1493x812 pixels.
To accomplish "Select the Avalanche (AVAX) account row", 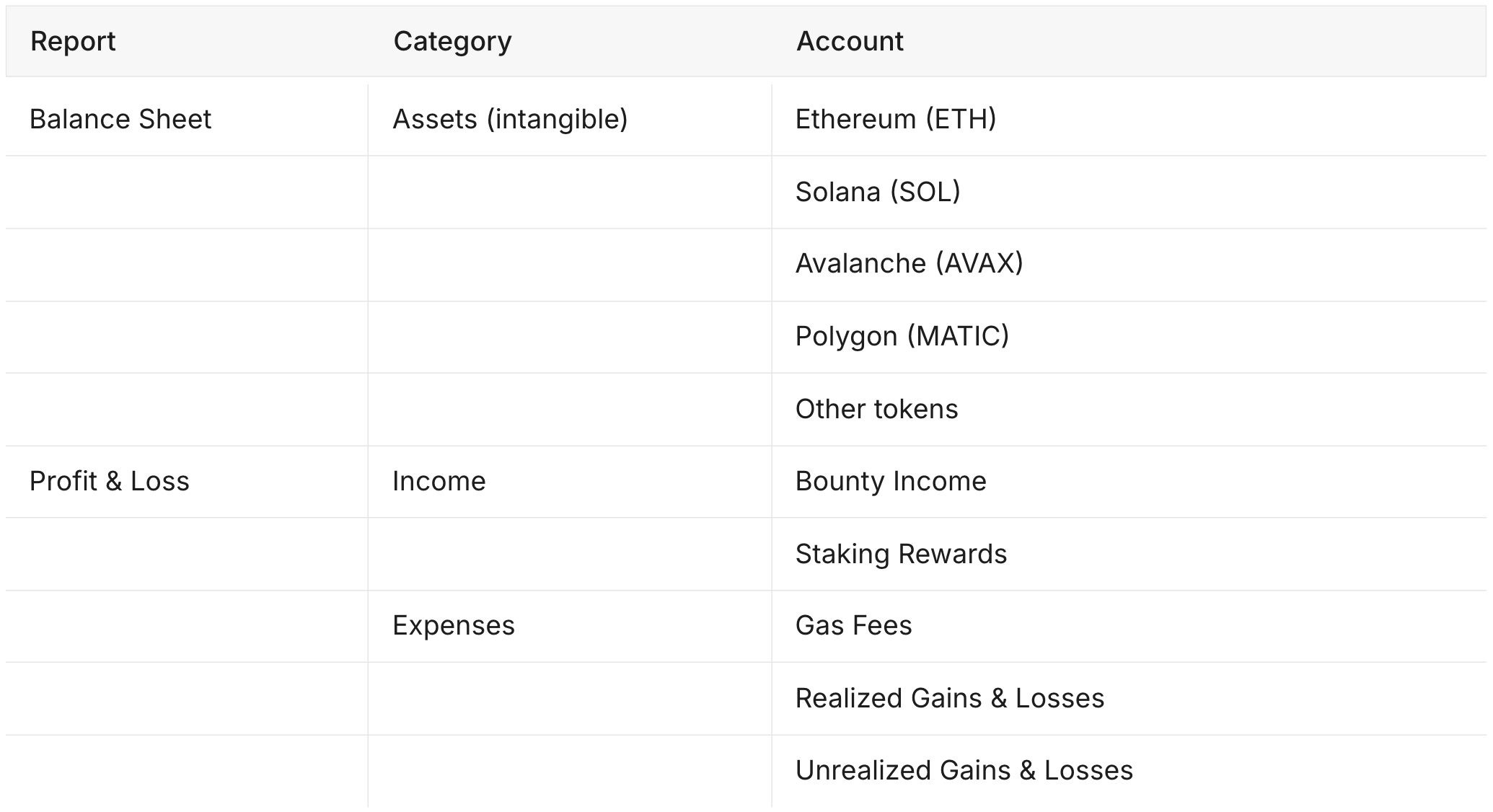I will (x=909, y=264).
